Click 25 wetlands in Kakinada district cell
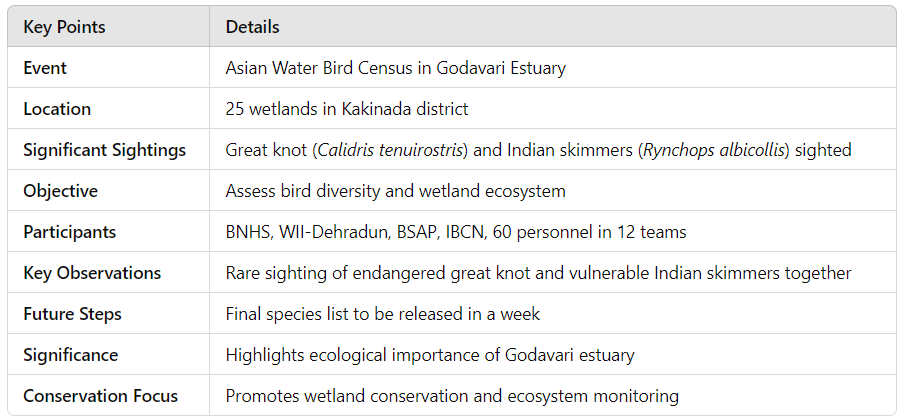This screenshot has width=898, height=418. (x=346, y=109)
